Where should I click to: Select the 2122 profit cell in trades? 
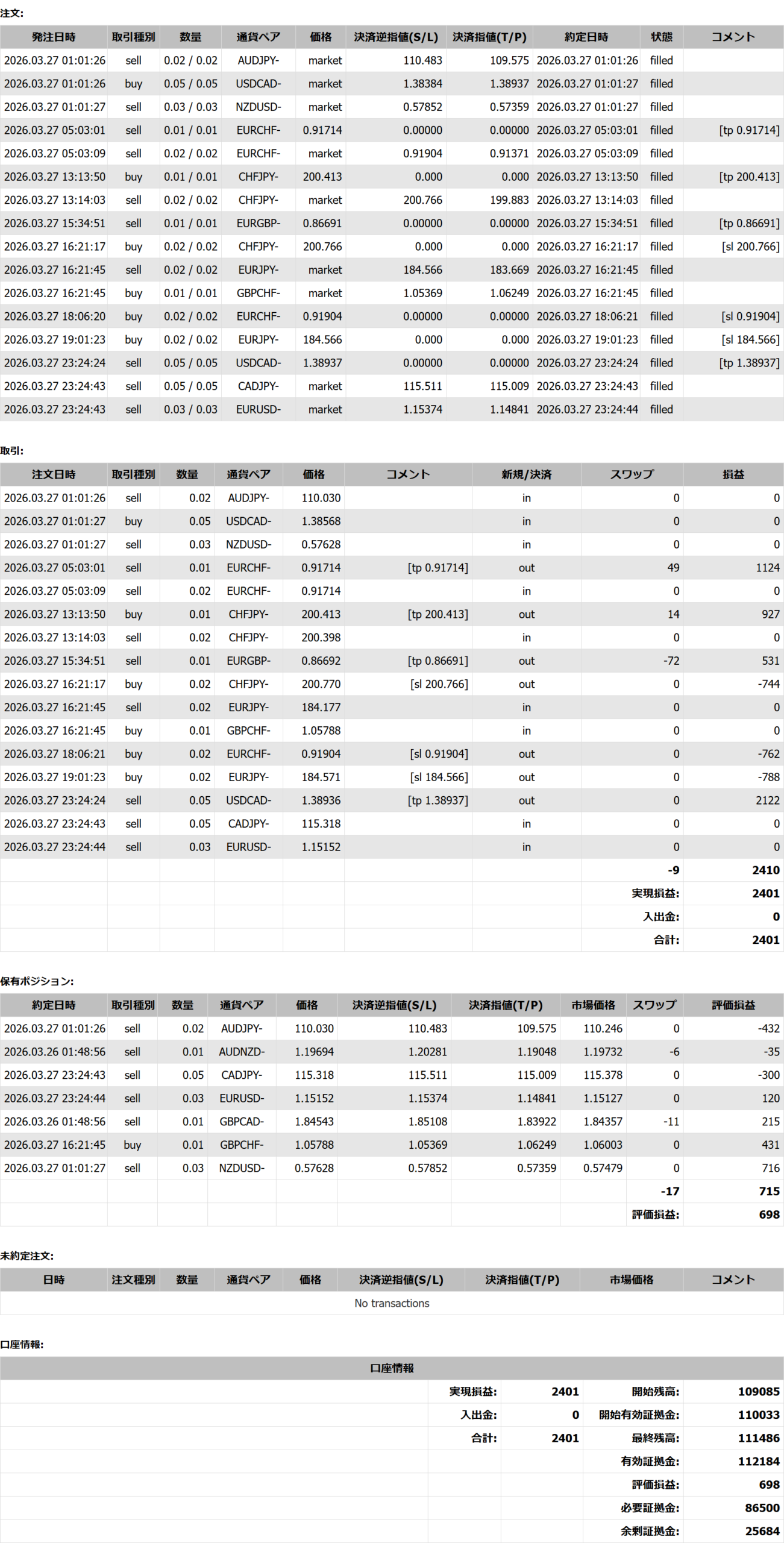[x=767, y=800]
